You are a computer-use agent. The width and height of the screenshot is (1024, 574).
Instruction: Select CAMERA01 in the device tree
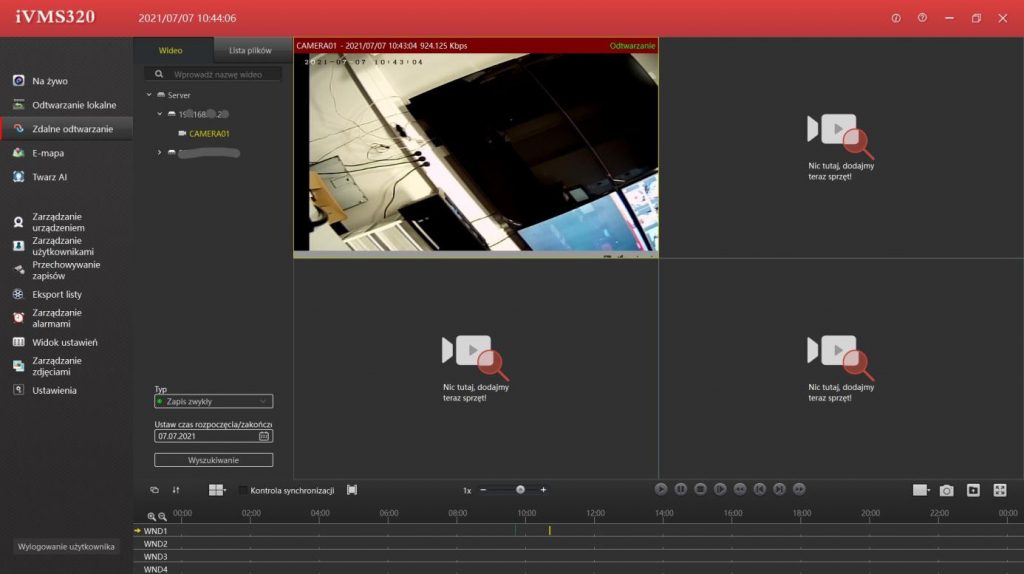[x=209, y=133]
